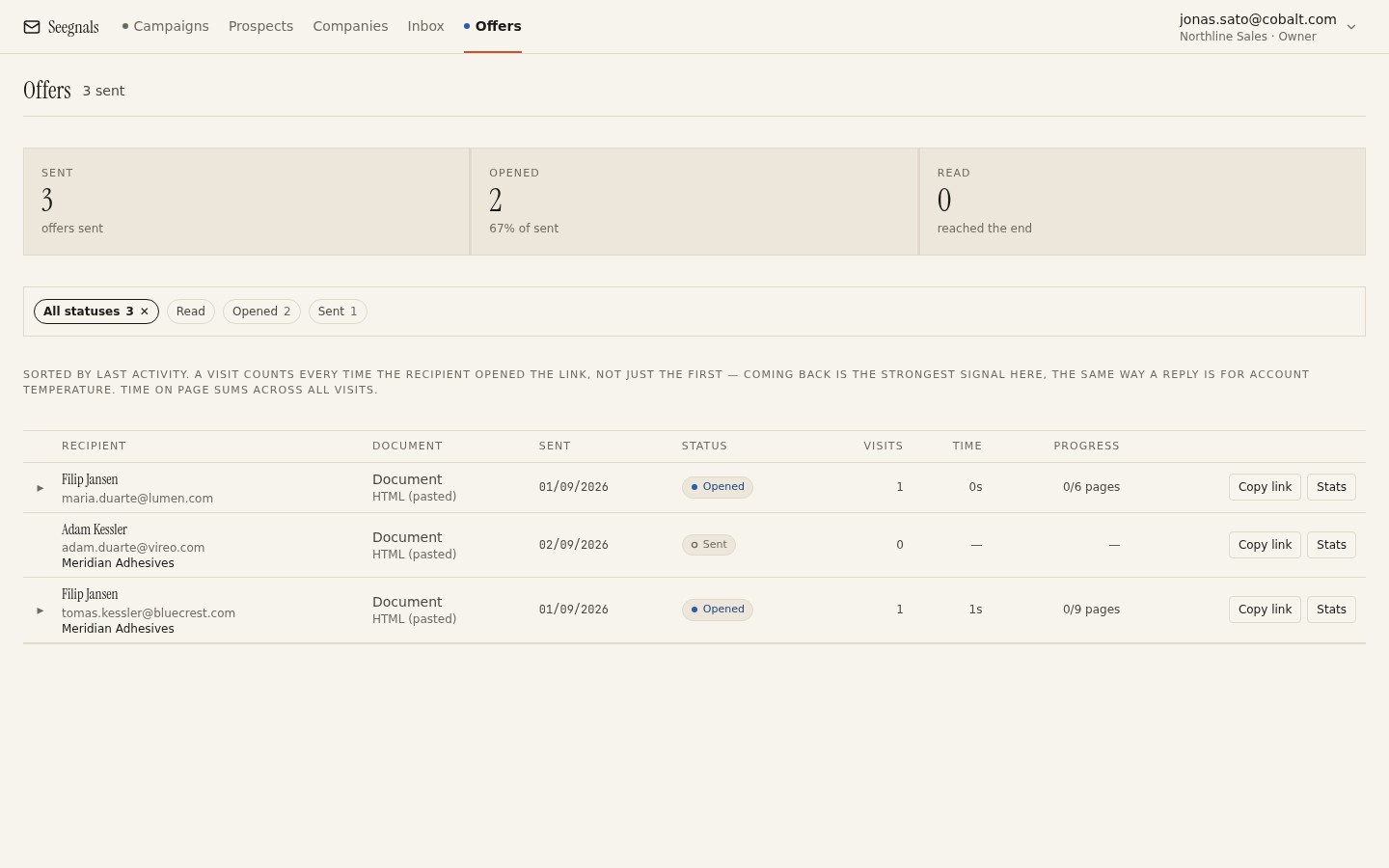Open the Inbox tab
Viewport: 1389px width, 868px height.
coord(425,26)
